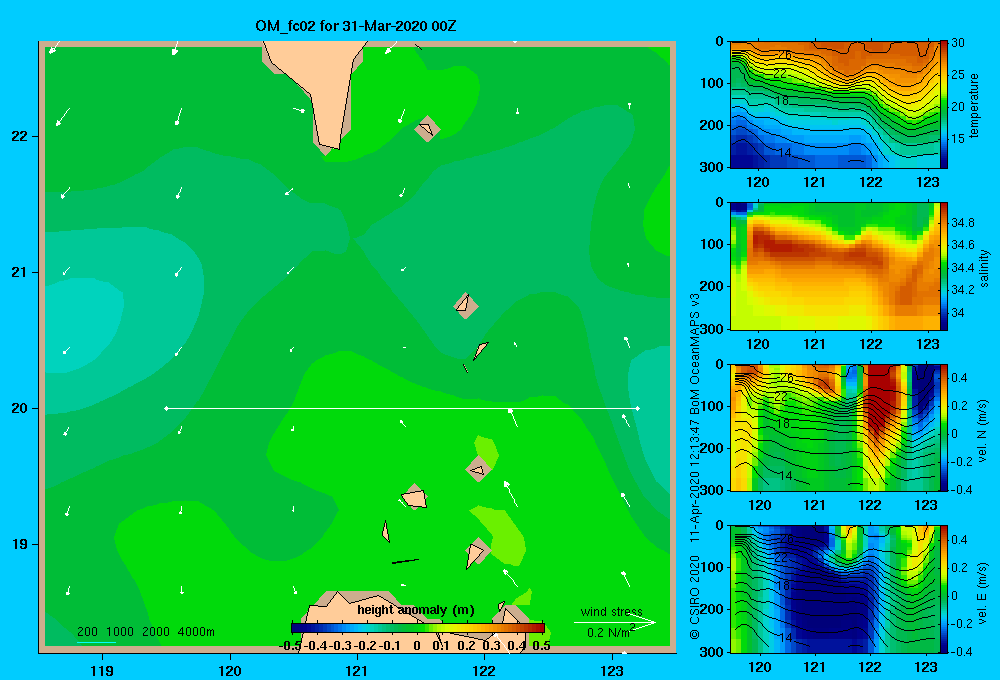
Task: Click the 'vel. E (m/s)' axis label
Action: [983, 592]
